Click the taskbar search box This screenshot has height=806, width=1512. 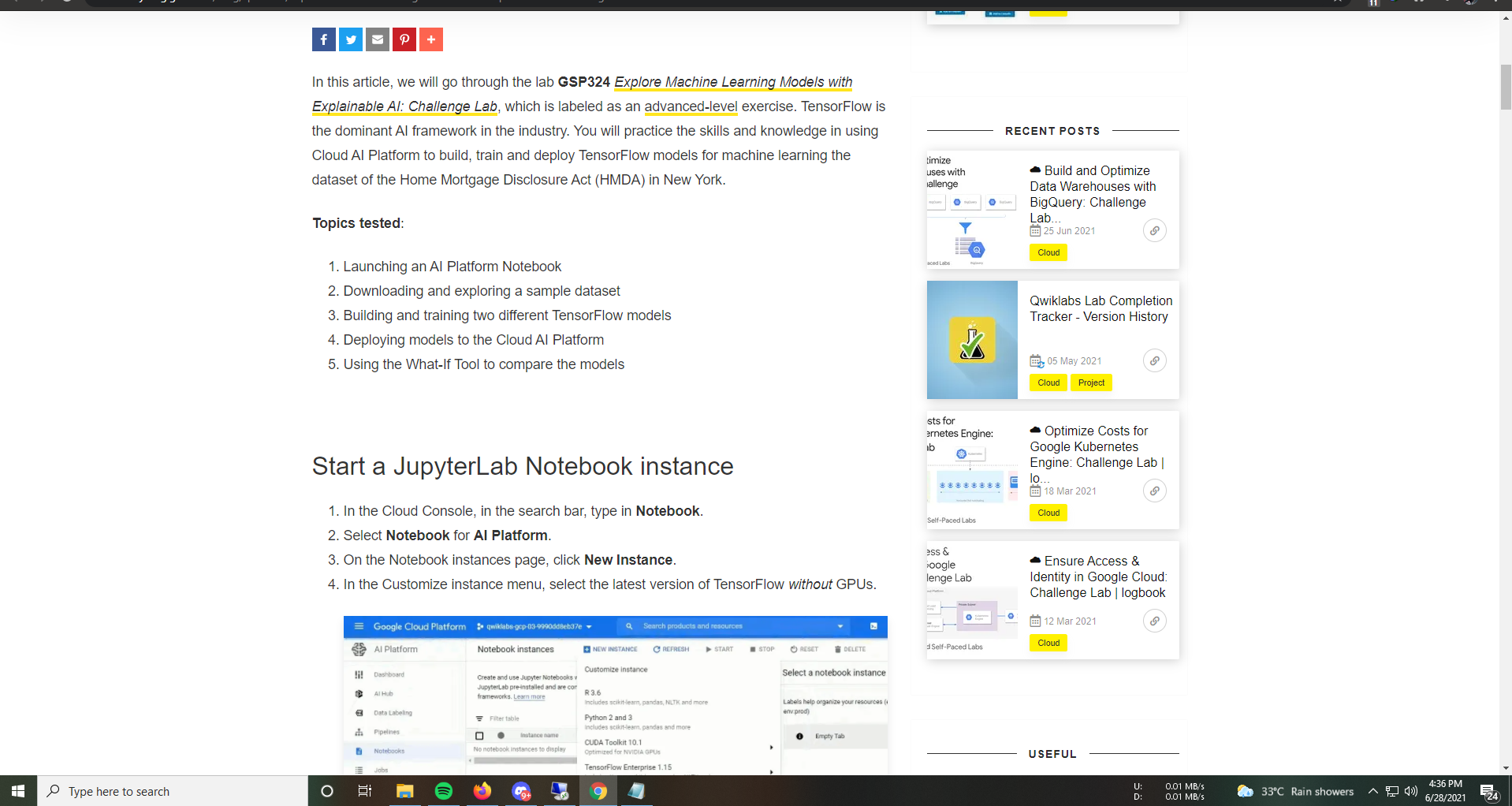tap(173, 791)
